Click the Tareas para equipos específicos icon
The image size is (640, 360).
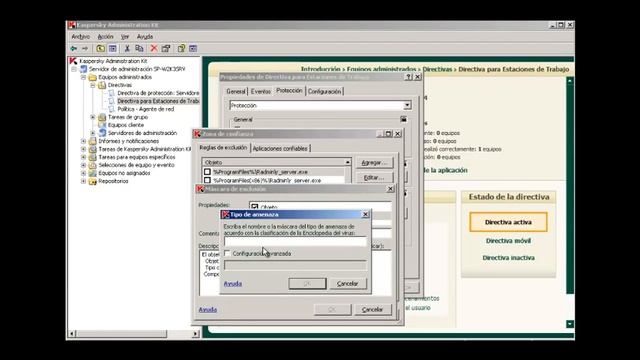tap(93, 157)
